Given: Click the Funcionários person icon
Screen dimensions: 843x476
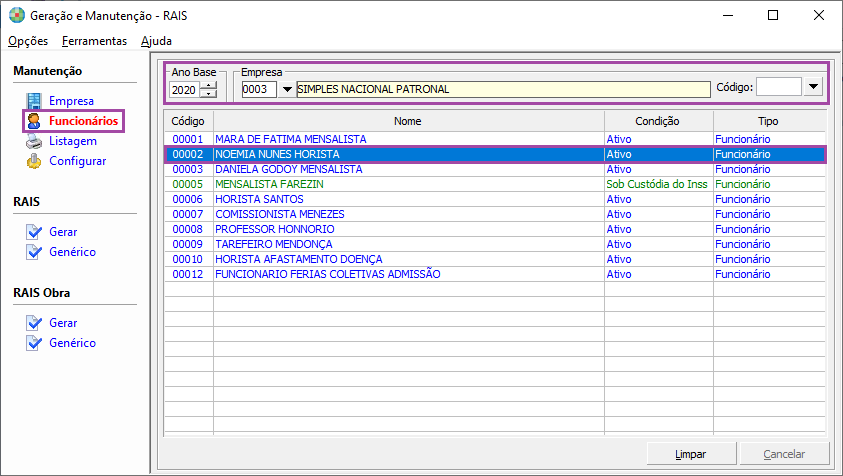Looking at the screenshot, I should (34, 121).
